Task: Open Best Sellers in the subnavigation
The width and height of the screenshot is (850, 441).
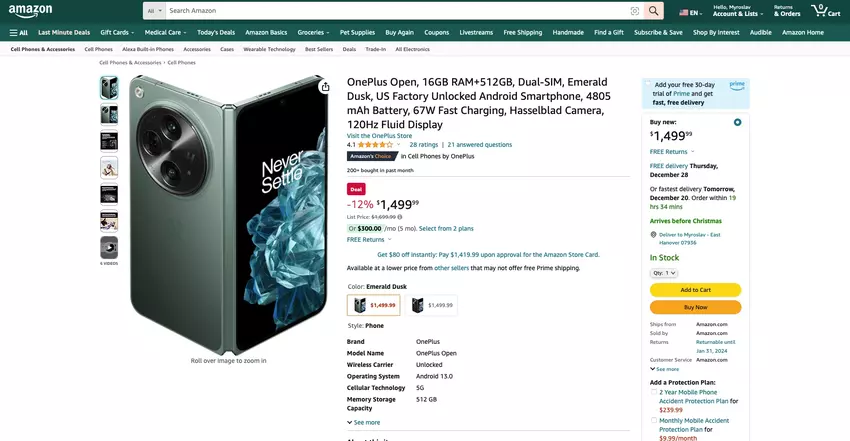Action: [319, 49]
